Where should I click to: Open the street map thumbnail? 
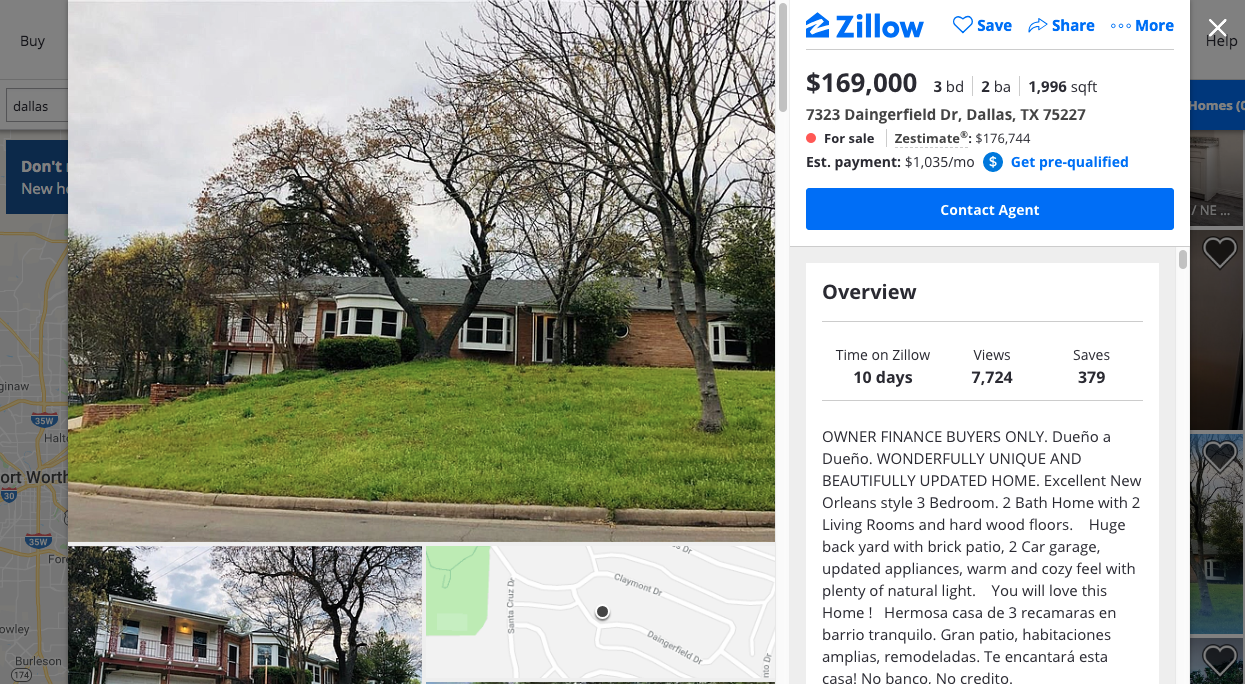(x=600, y=615)
